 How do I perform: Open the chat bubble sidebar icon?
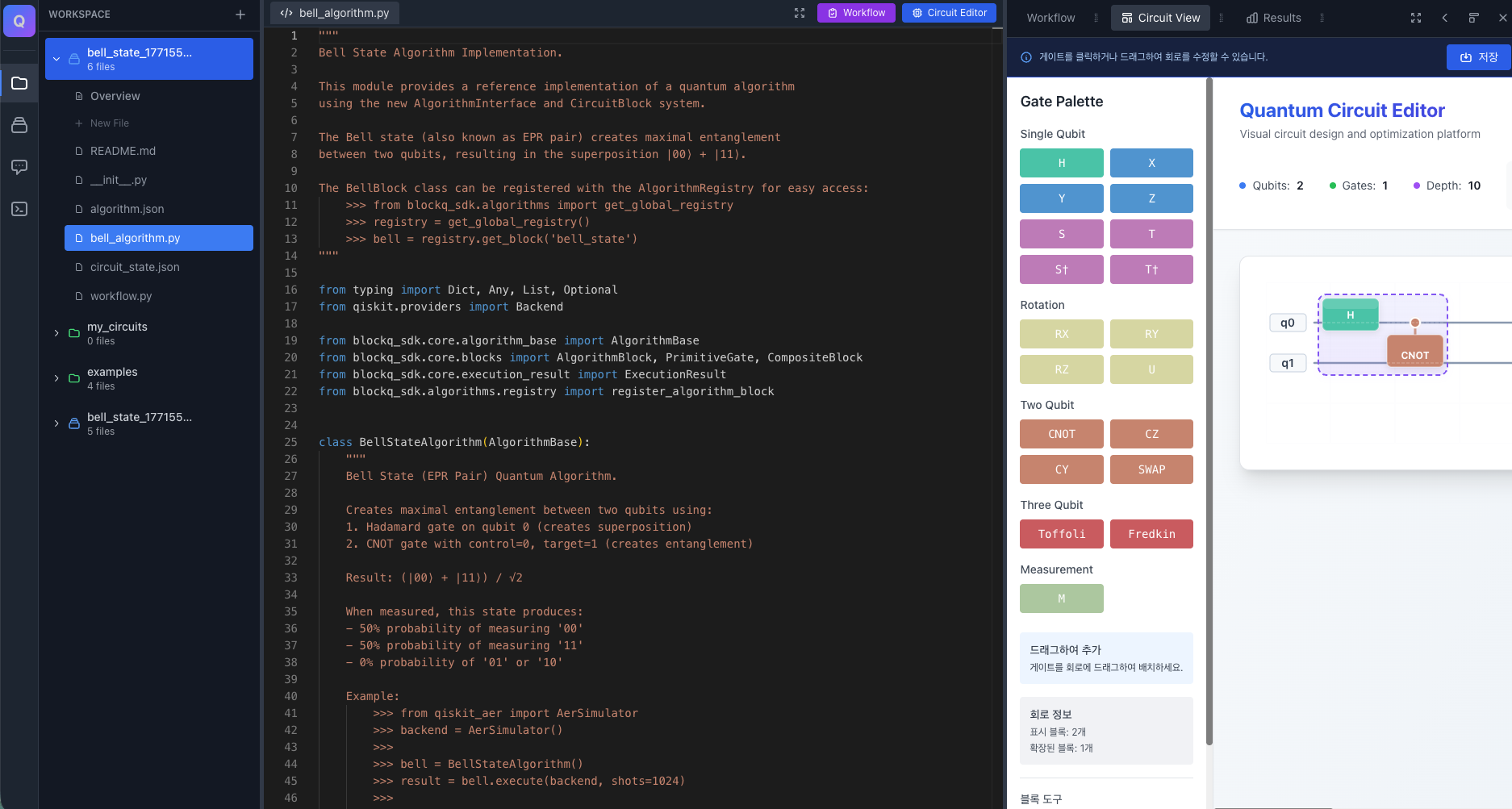click(19, 167)
